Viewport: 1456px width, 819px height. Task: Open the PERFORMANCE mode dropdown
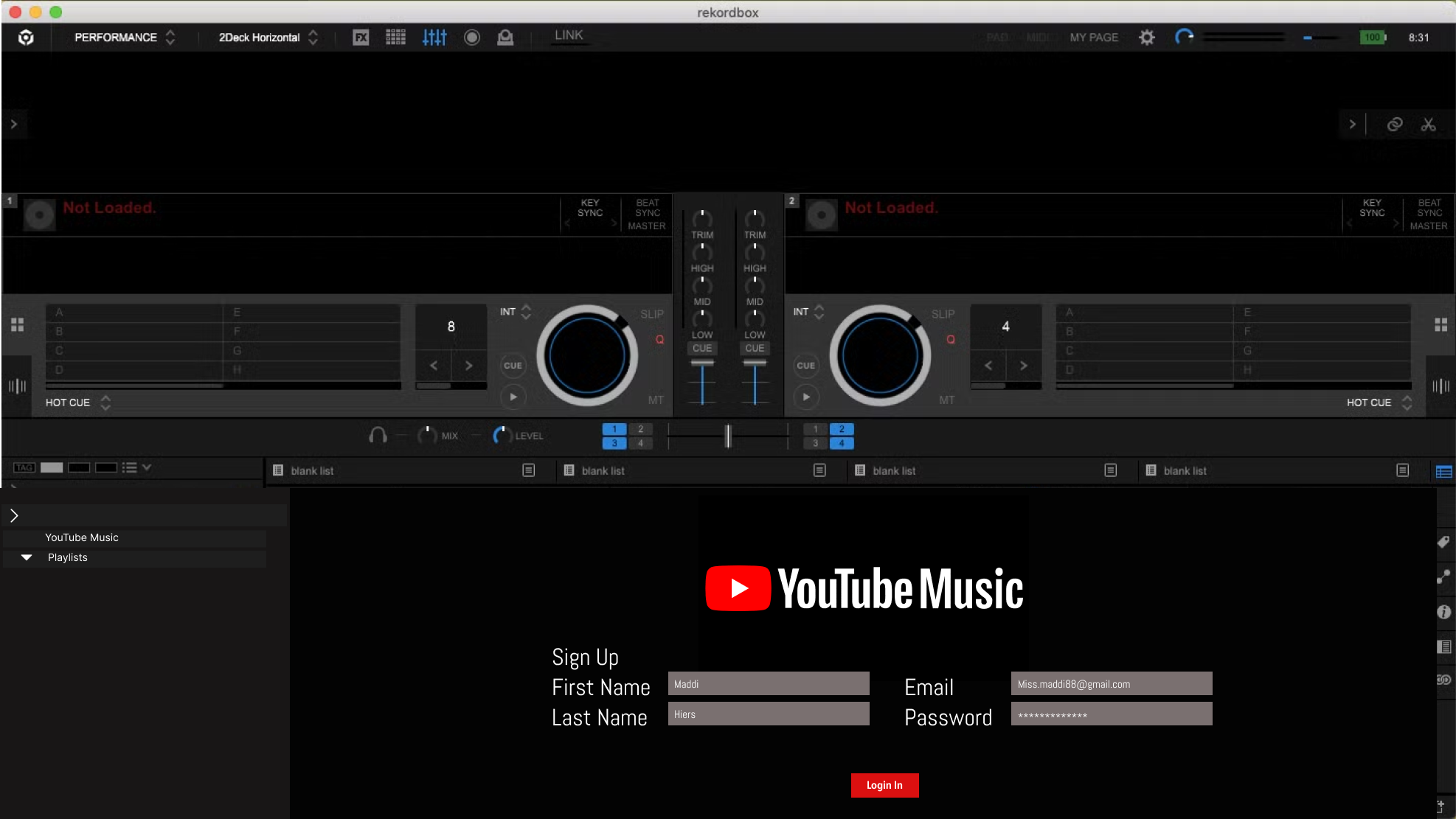(124, 38)
